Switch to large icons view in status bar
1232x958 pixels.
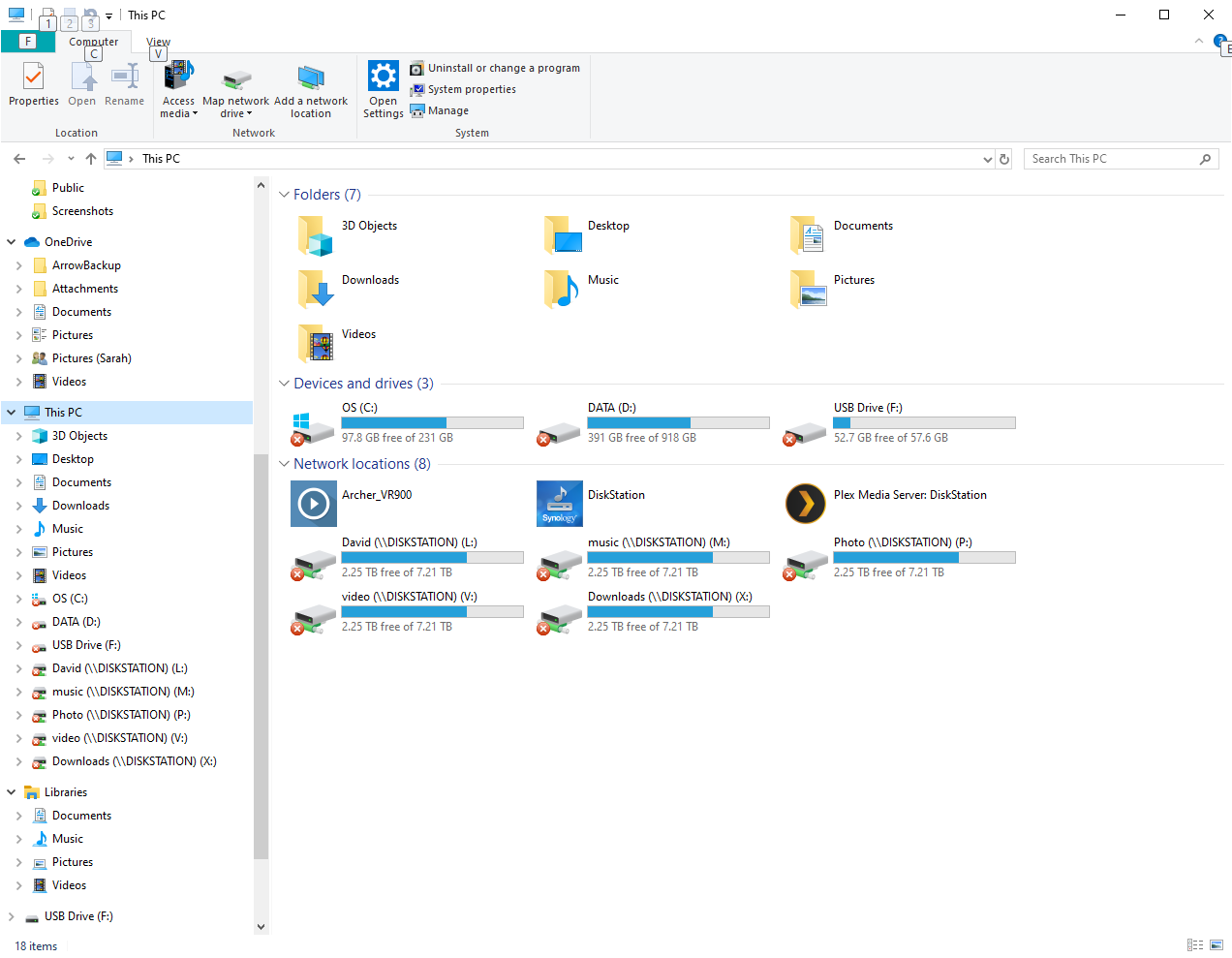click(x=1215, y=944)
